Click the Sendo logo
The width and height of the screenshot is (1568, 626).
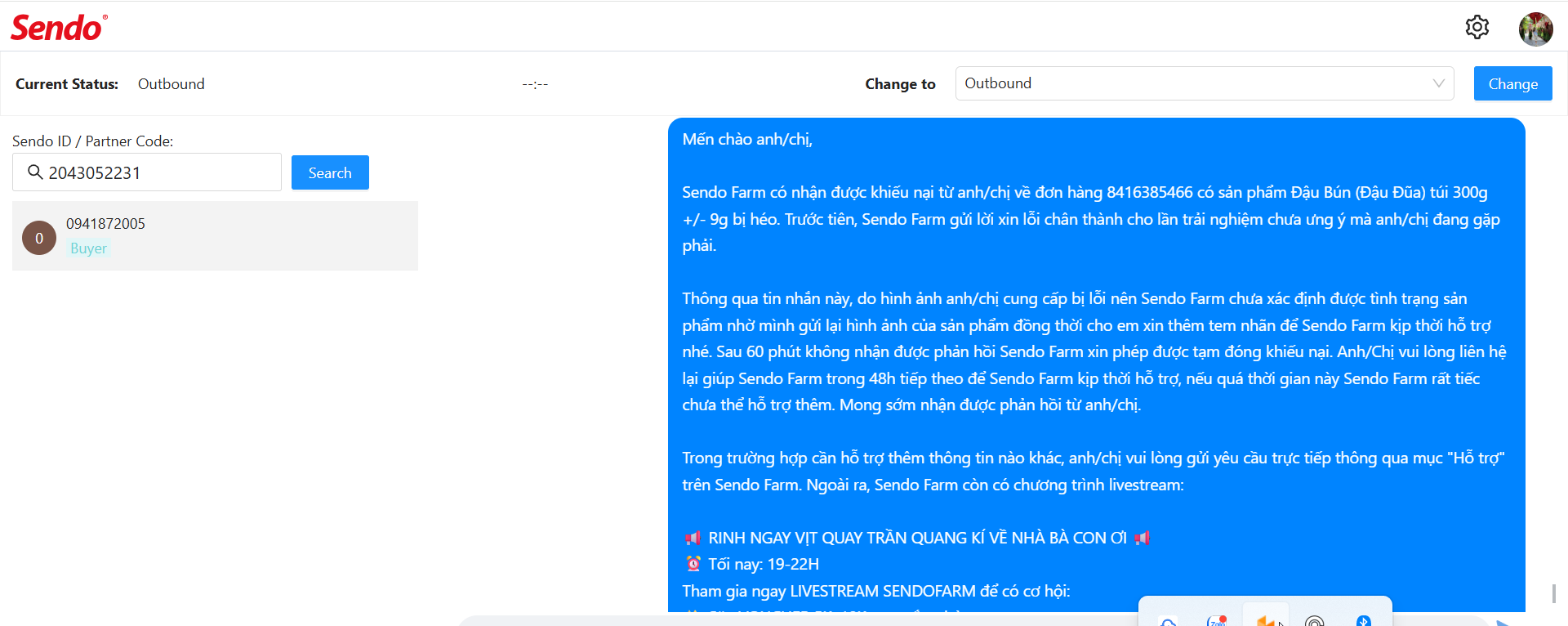(59, 28)
